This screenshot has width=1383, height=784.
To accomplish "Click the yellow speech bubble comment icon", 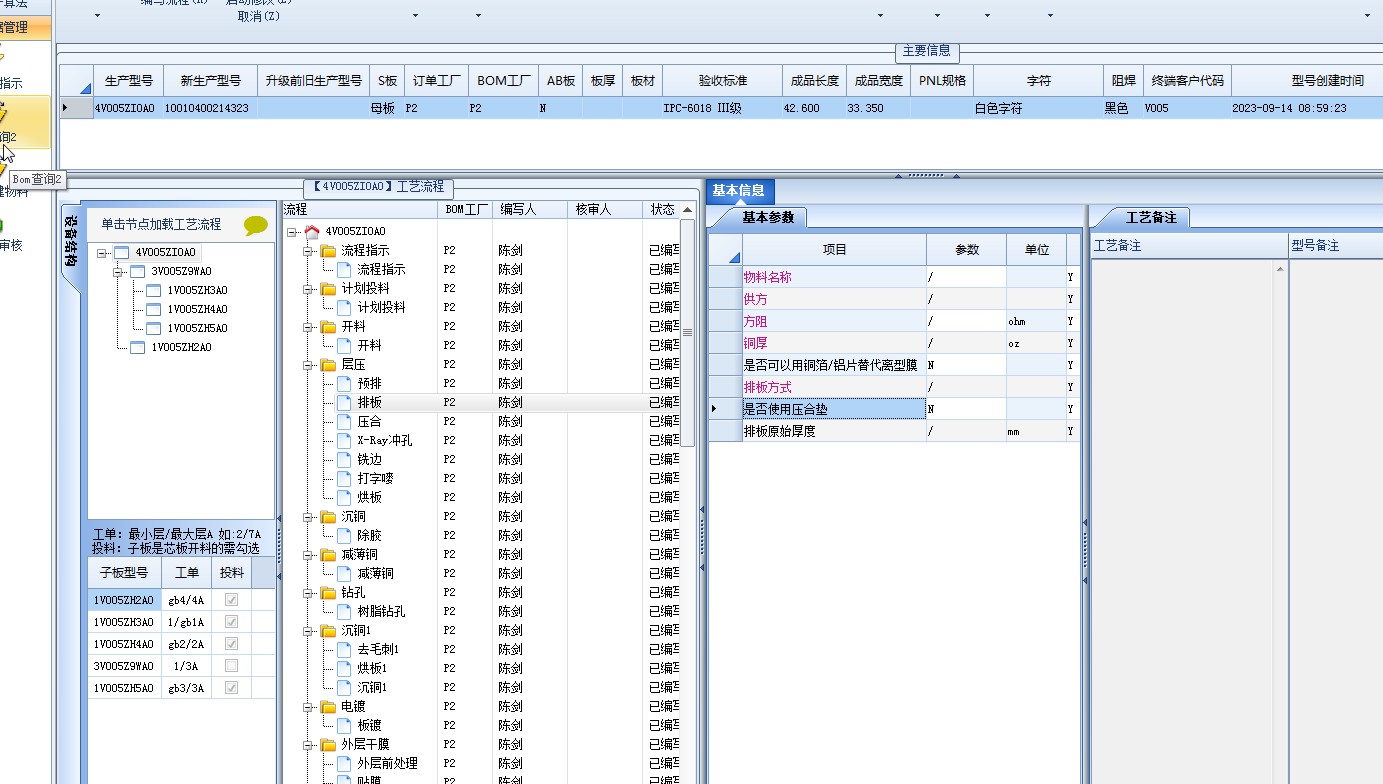I will point(256,226).
